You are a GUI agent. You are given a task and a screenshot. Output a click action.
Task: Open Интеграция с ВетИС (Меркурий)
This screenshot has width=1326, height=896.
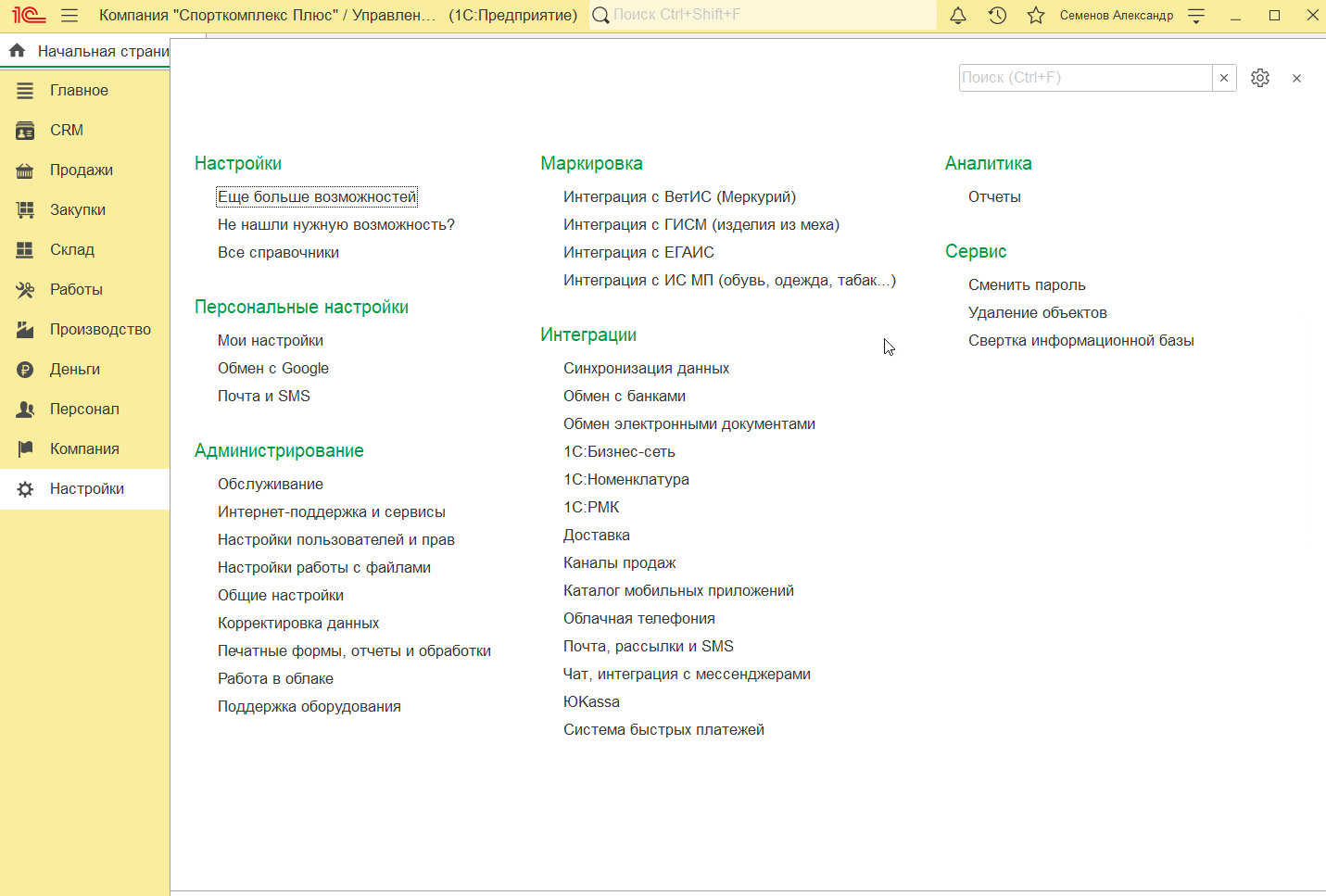point(680,196)
